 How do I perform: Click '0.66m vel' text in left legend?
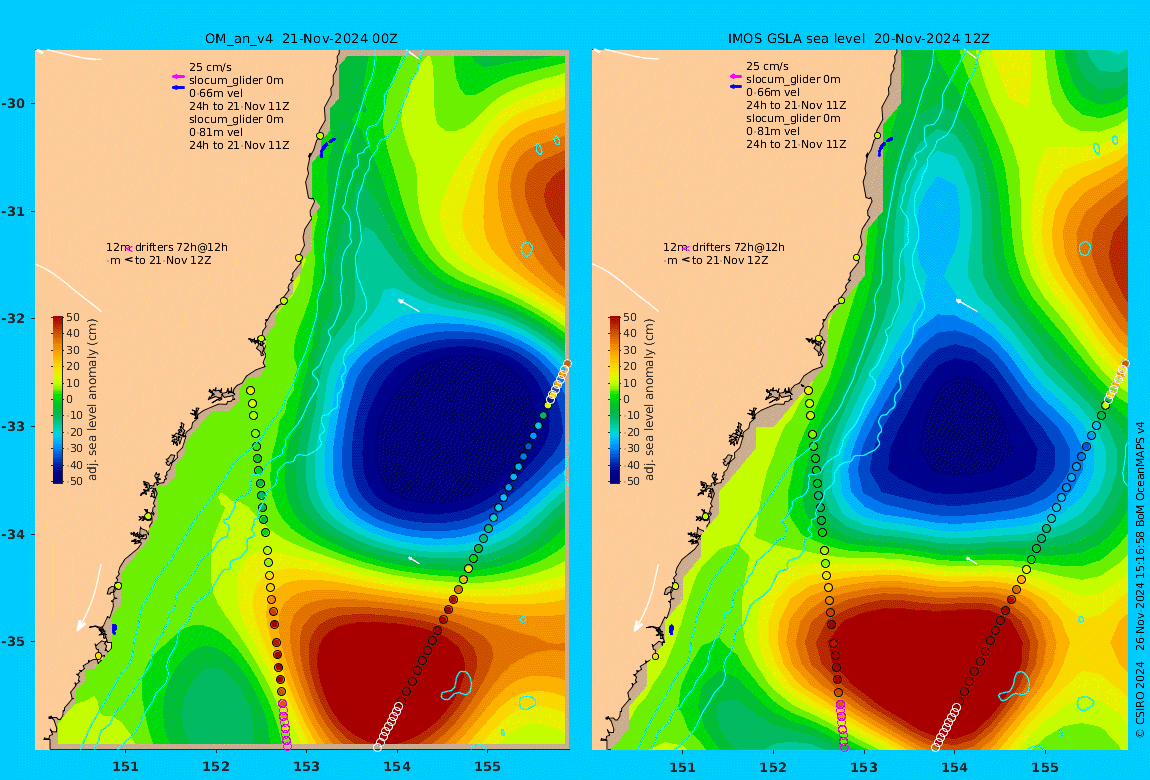(x=216, y=93)
